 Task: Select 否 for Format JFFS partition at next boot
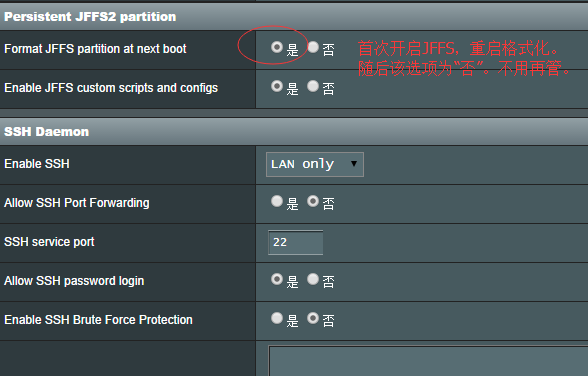point(313,47)
